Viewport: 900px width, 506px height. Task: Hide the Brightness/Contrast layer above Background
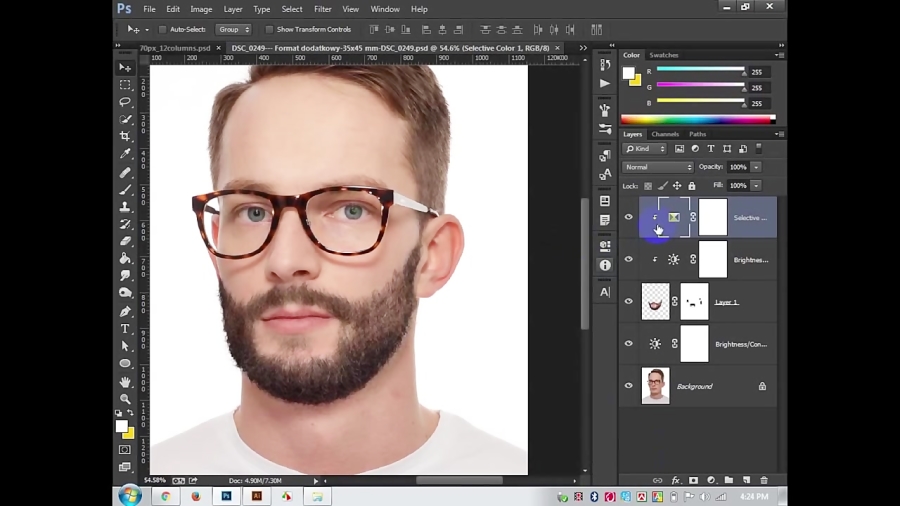coord(629,344)
